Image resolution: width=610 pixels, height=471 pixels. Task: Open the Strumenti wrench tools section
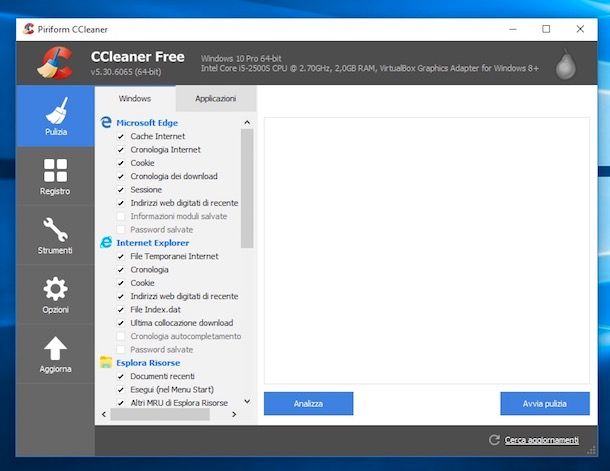point(55,235)
